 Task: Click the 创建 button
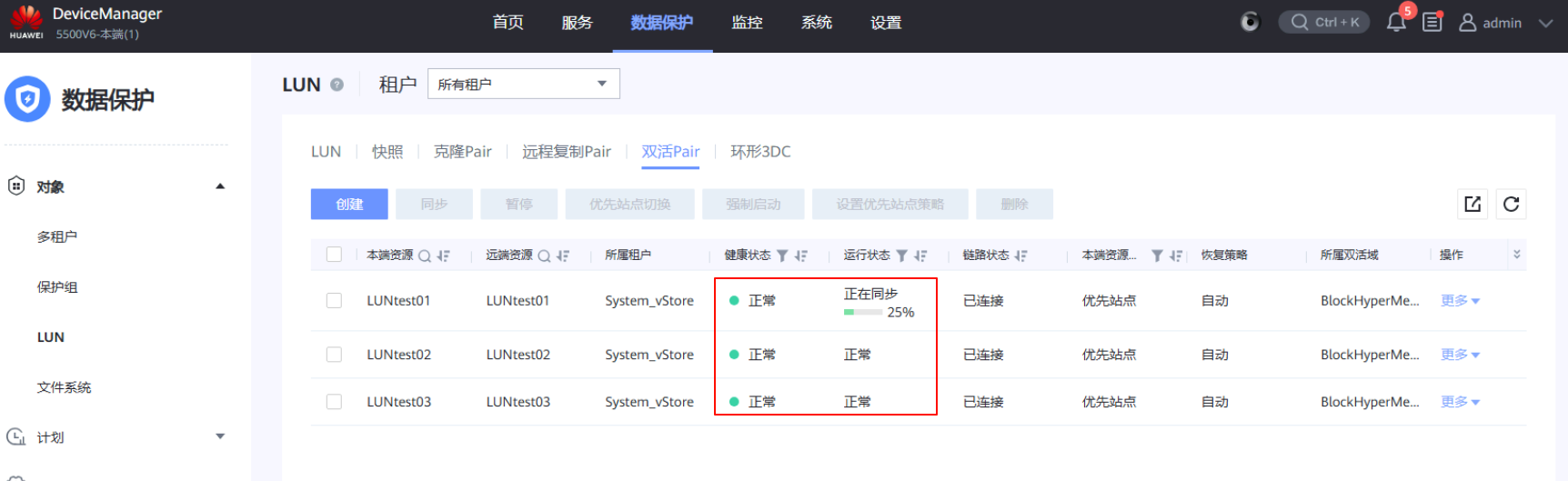[x=349, y=205]
